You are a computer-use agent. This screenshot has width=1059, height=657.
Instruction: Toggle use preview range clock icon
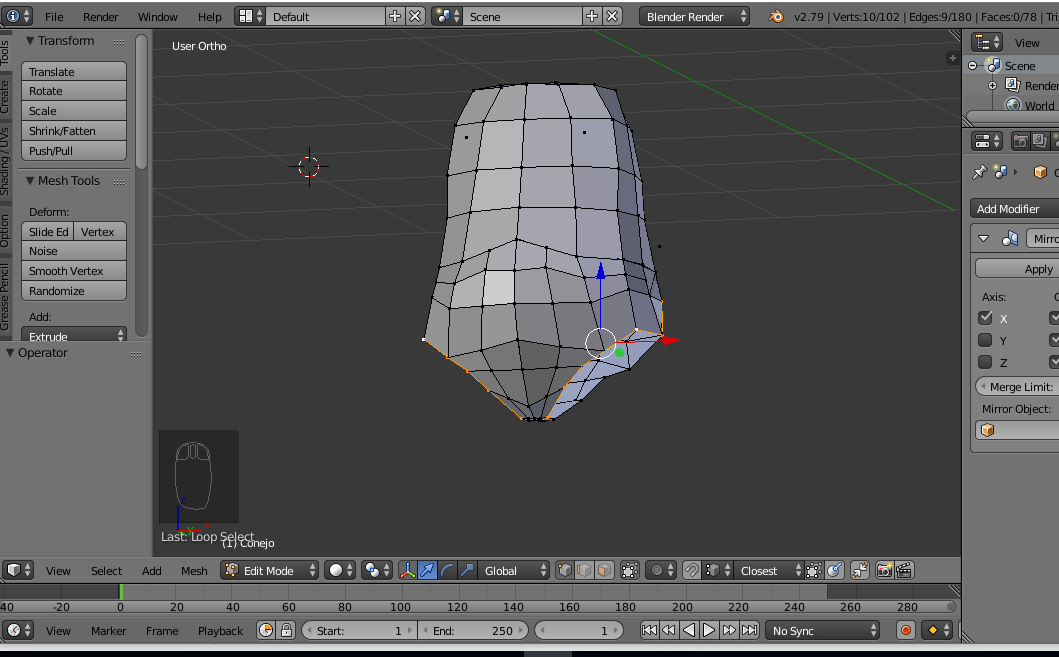click(x=266, y=630)
